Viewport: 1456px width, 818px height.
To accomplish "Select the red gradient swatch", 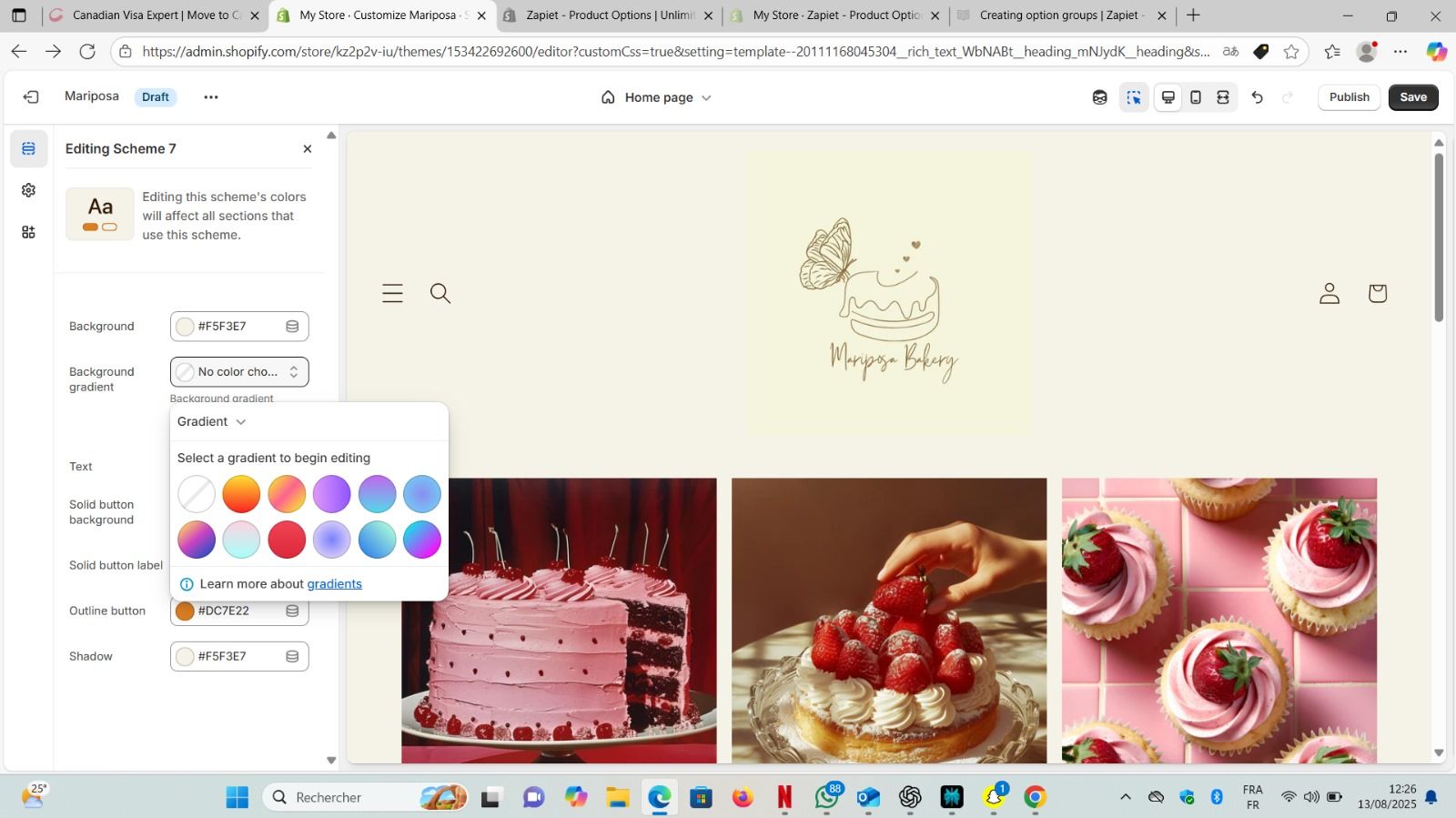I will point(287,540).
